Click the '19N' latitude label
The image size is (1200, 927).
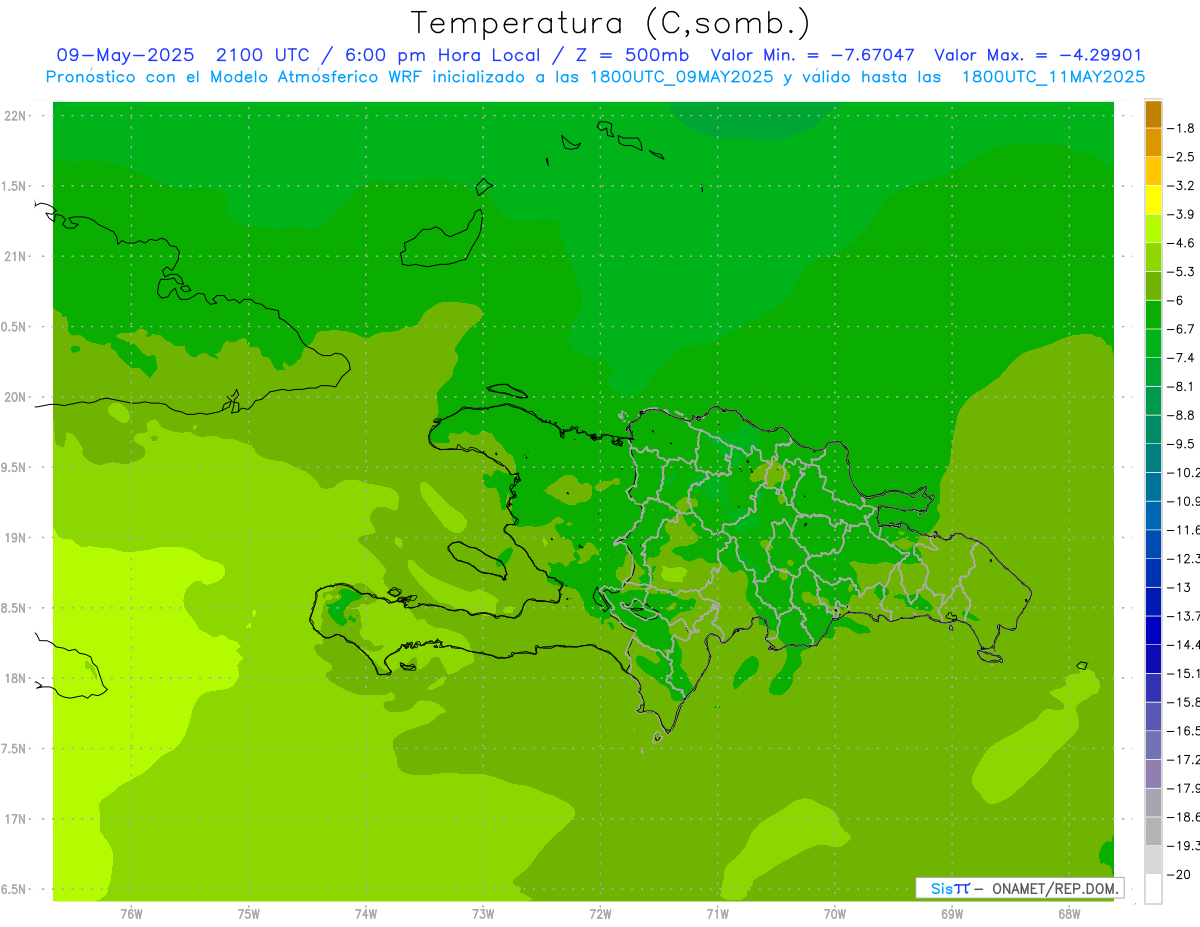[x=15, y=538]
